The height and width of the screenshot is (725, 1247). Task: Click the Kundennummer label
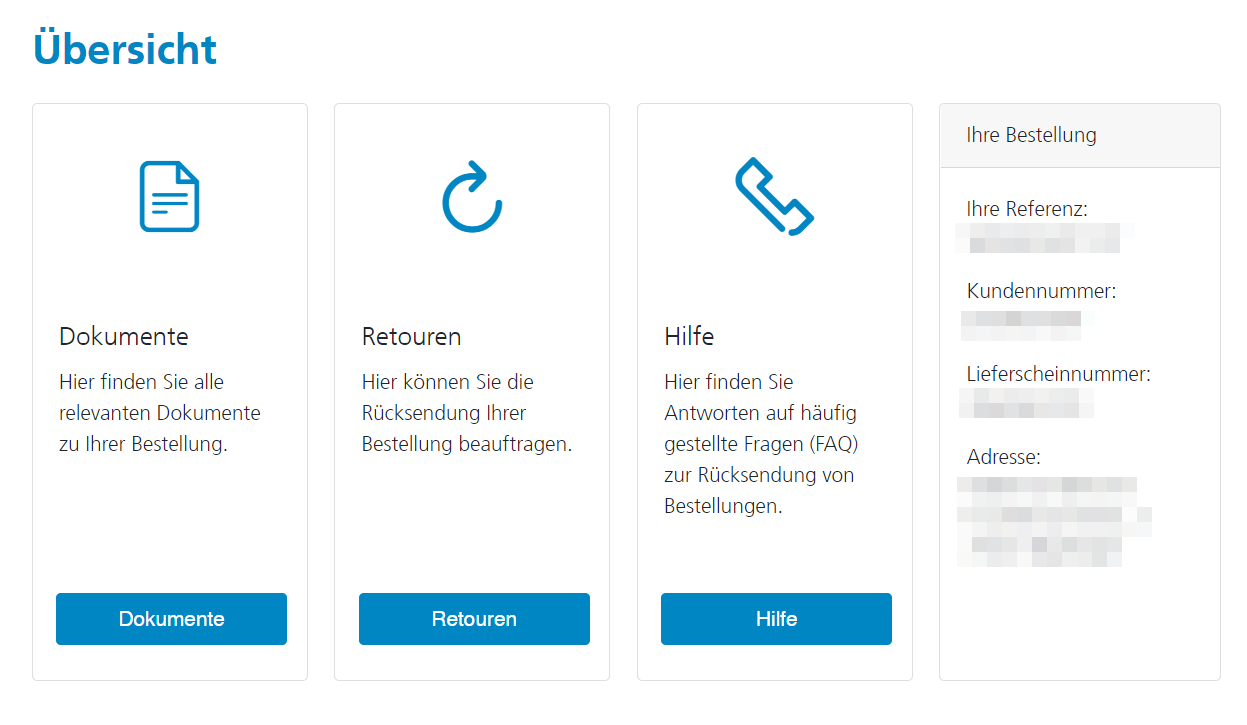pyautogui.click(x=1041, y=292)
